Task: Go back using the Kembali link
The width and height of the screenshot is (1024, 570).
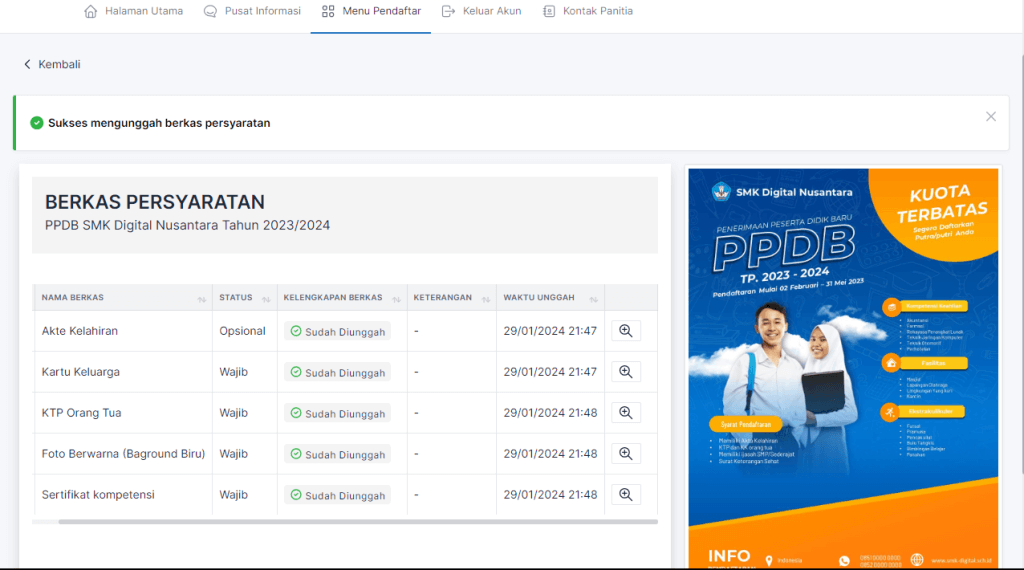Action: pyautogui.click(x=52, y=64)
